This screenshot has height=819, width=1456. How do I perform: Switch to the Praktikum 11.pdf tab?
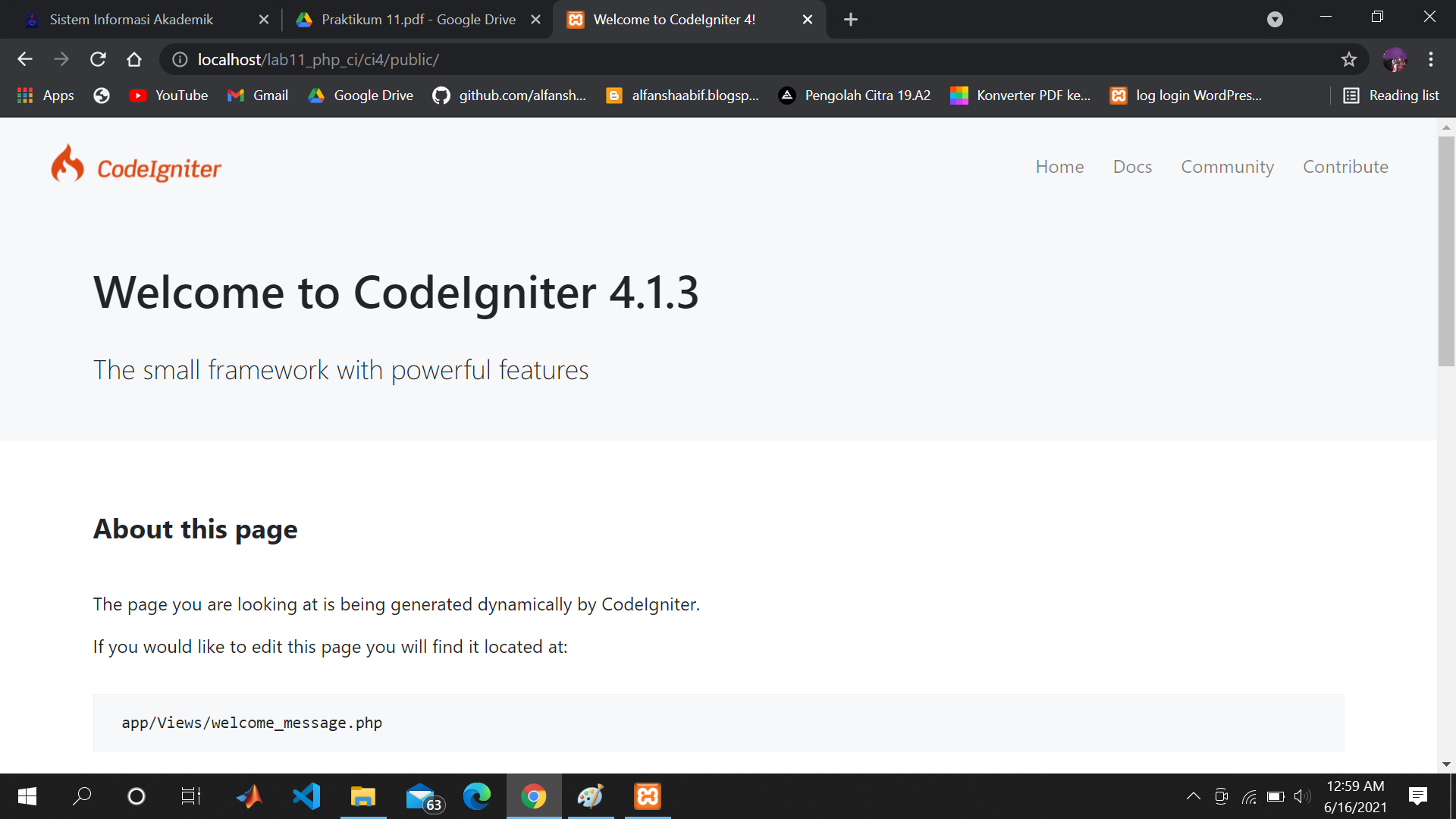pyautogui.click(x=409, y=19)
